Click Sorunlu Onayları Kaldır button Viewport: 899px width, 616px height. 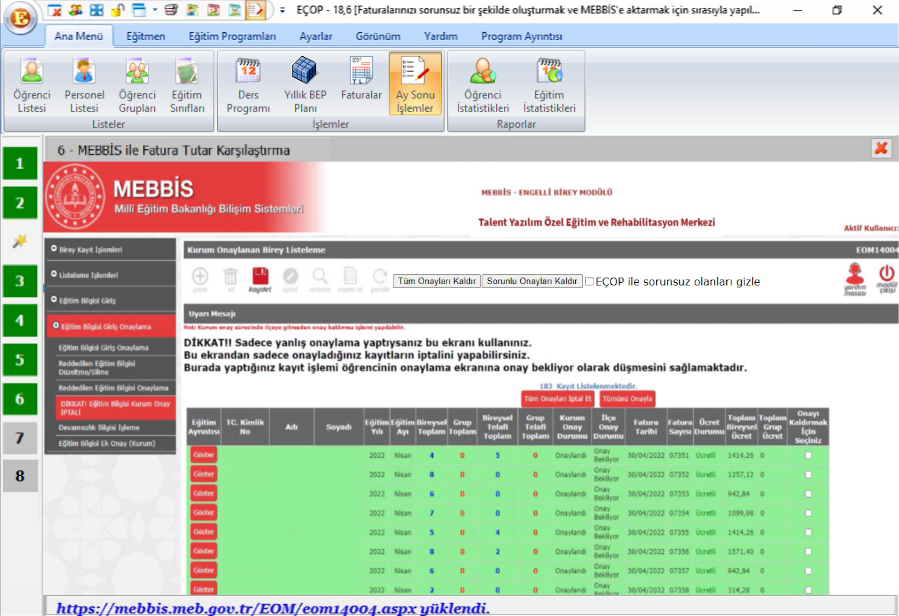pyautogui.click(x=532, y=281)
